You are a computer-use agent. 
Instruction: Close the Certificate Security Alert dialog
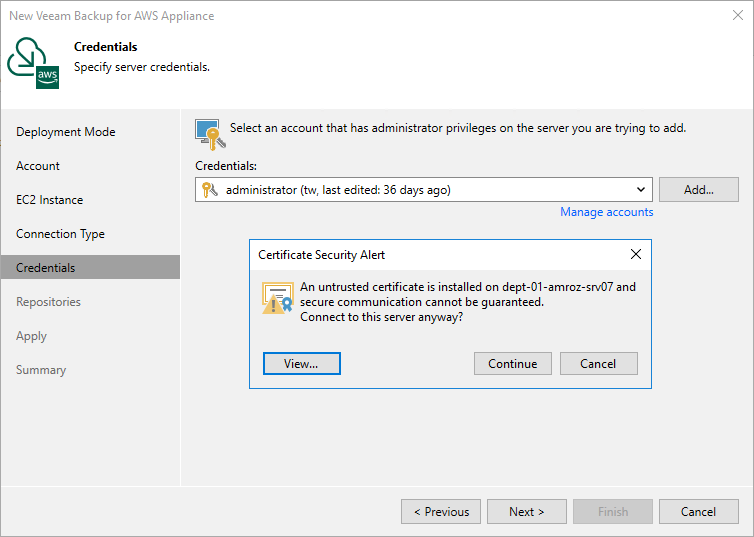[636, 254]
